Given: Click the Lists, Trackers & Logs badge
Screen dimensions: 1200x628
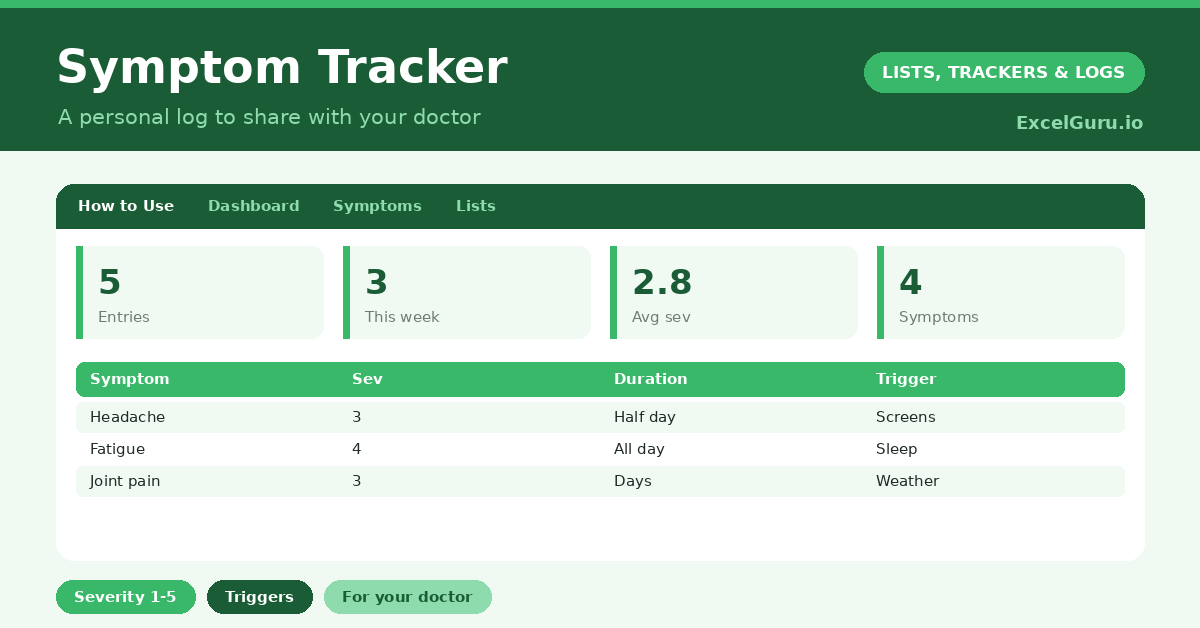Looking at the screenshot, I should (1004, 73).
